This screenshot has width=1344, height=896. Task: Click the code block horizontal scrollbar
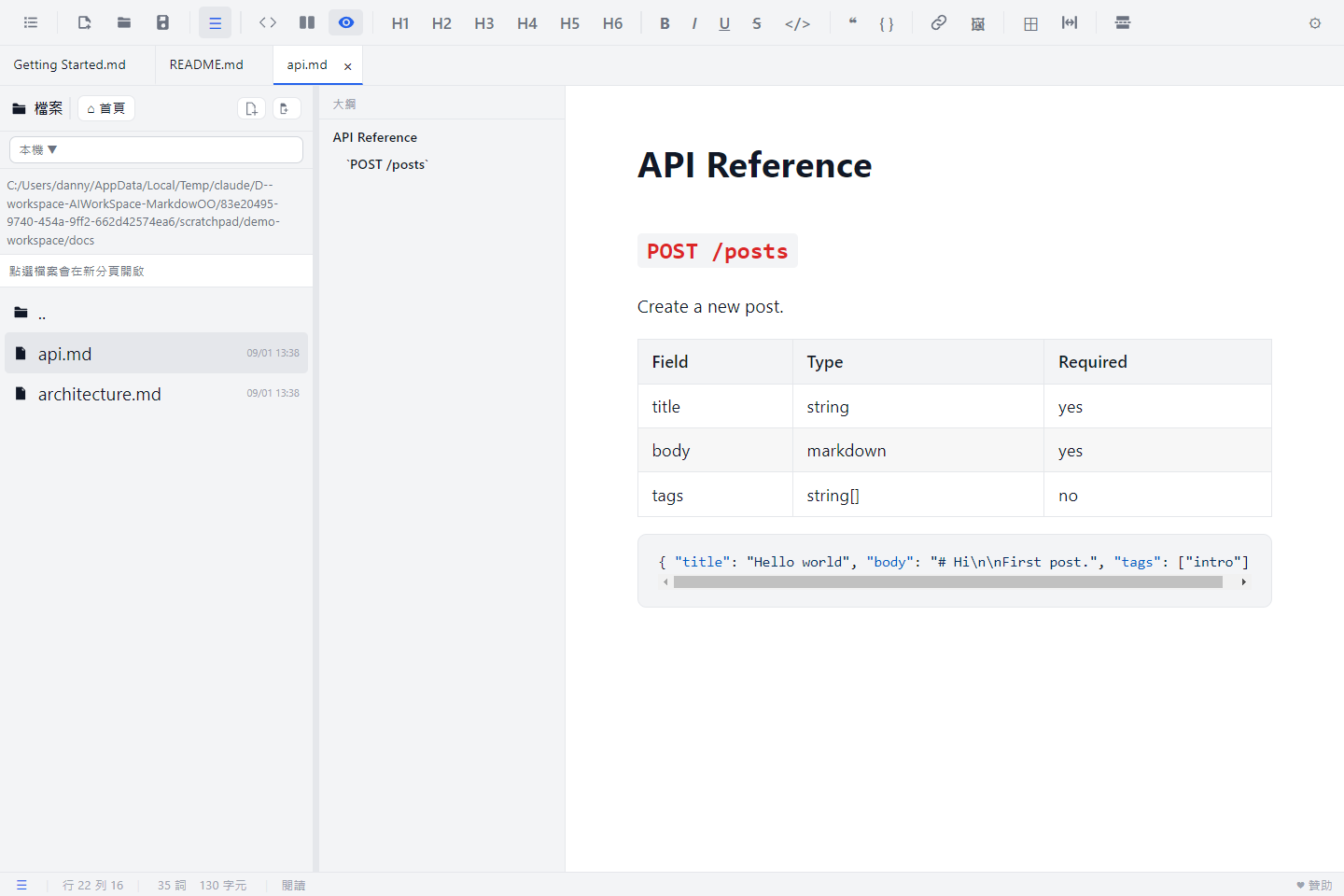(948, 582)
